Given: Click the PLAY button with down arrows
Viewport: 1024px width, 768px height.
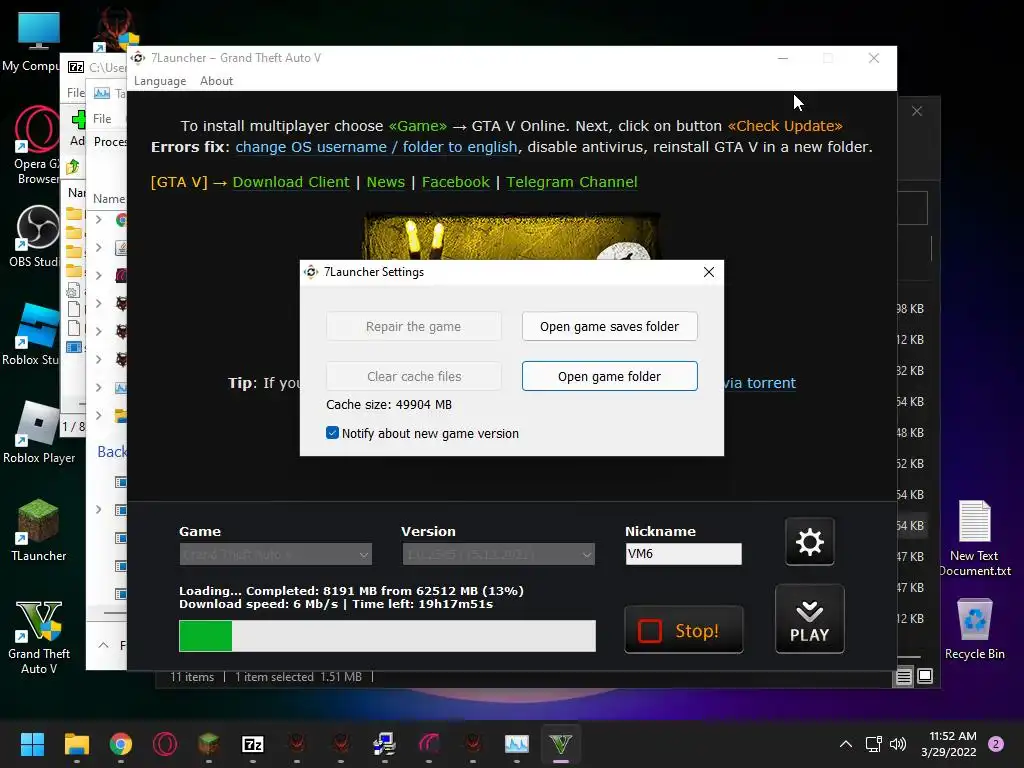Looking at the screenshot, I should pyautogui.click(x=809, y=619).
